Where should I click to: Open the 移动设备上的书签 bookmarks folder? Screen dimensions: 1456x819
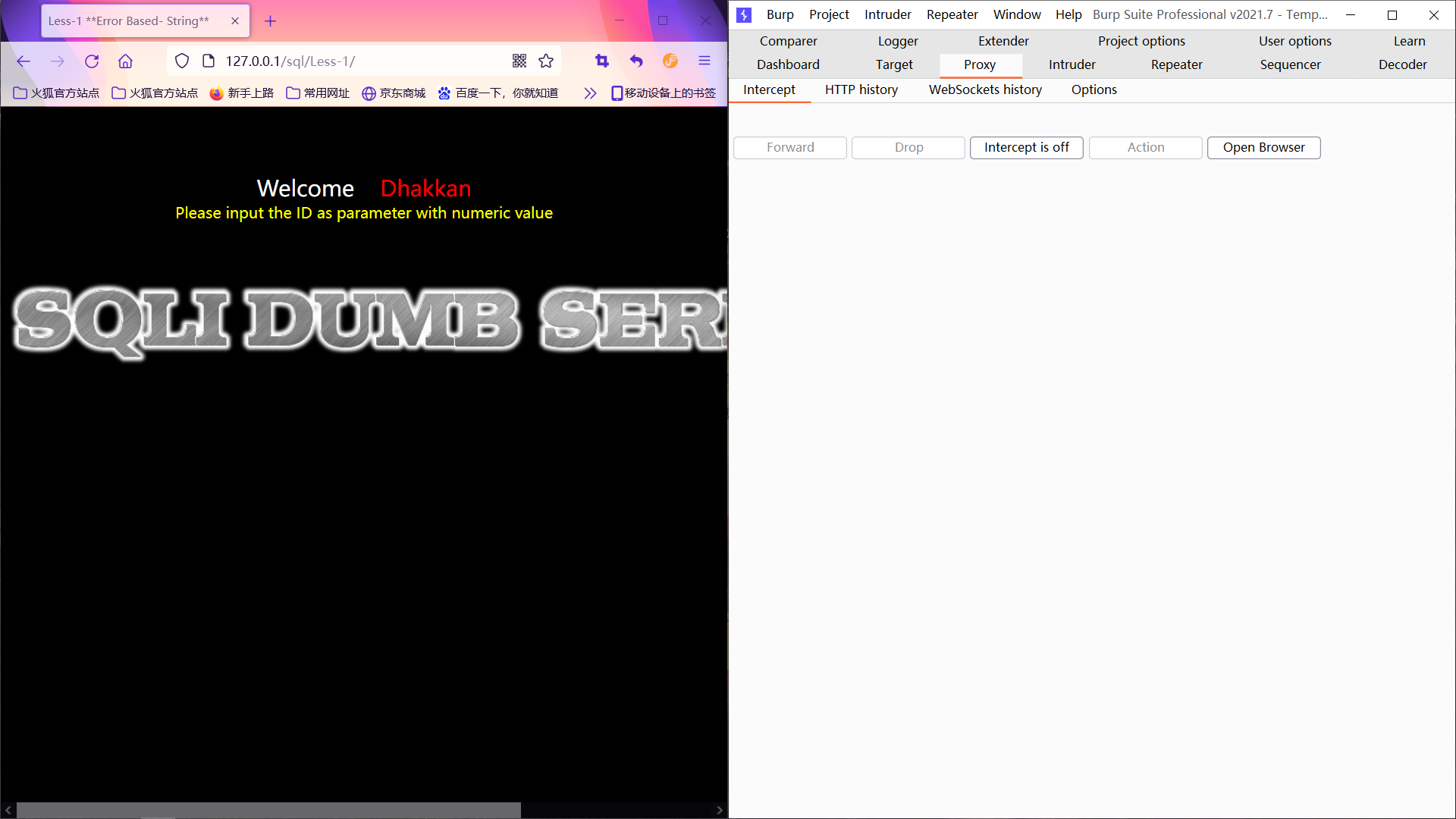click(x=664, y=93)
